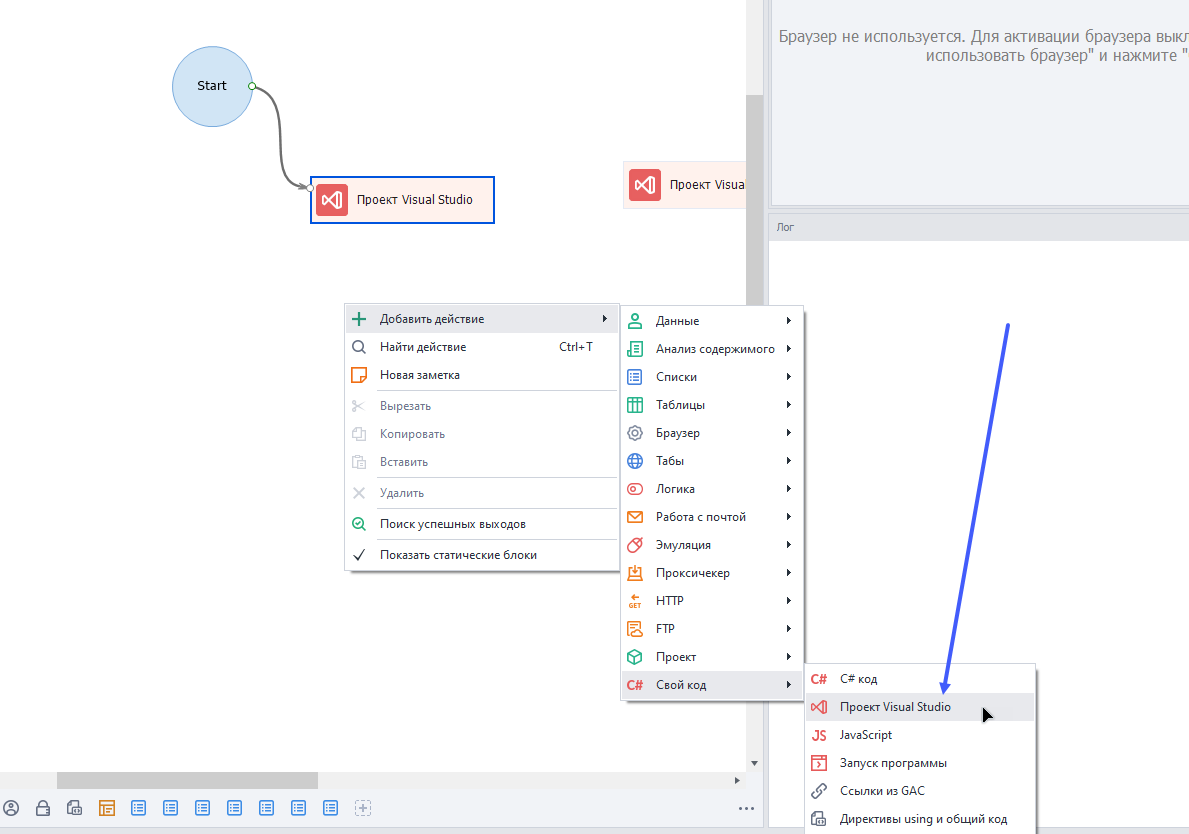The width and height of the screenshot is (1189, 834).
Task: Click the scroll-down arrow of canvas
Action: point(754,763)
